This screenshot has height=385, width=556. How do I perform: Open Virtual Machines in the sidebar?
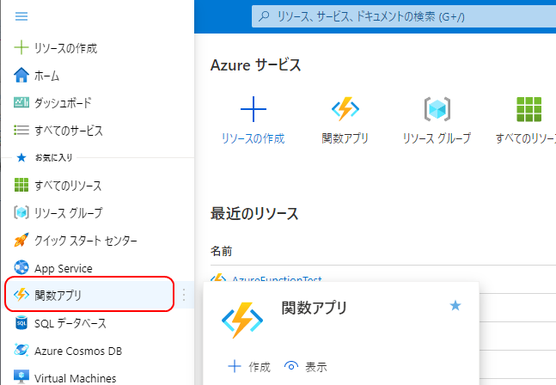(x=65, y=378)
